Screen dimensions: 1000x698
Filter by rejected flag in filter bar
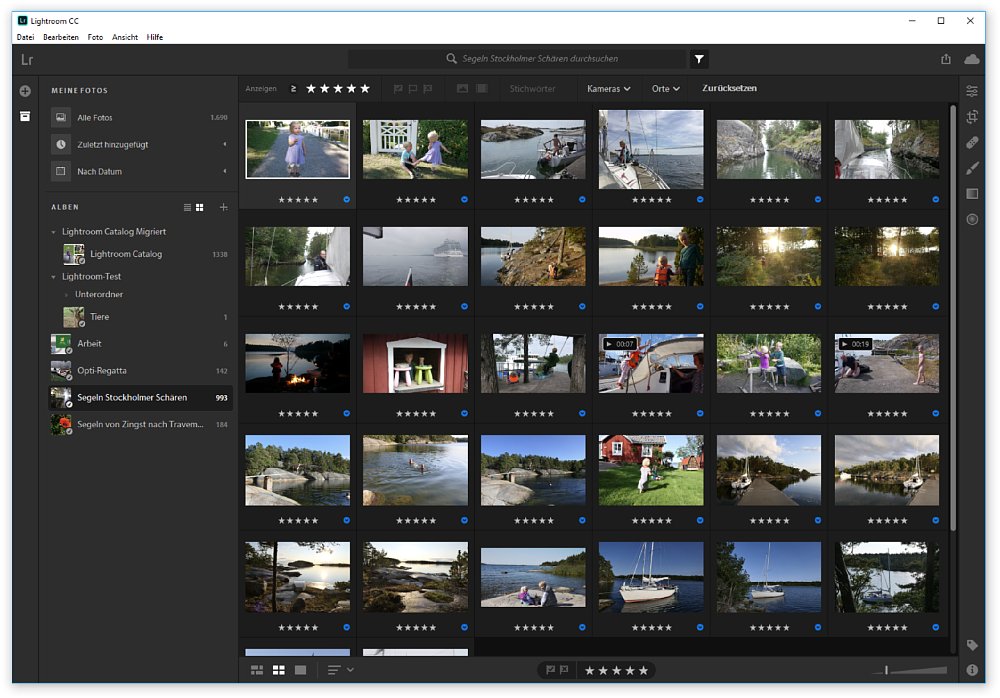coord(427,89)
